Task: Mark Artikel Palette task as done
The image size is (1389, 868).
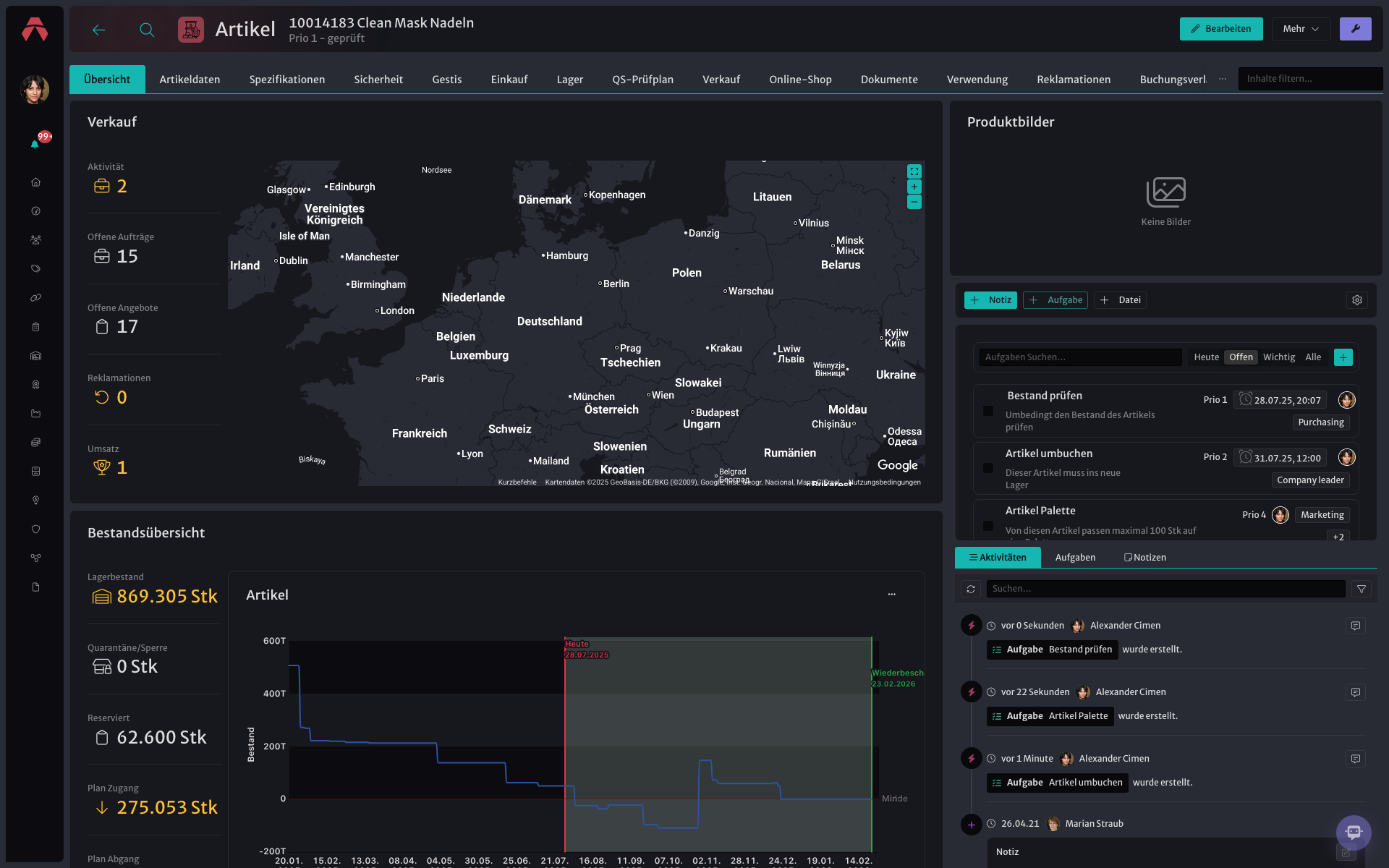Action: (x=988, y=526)
